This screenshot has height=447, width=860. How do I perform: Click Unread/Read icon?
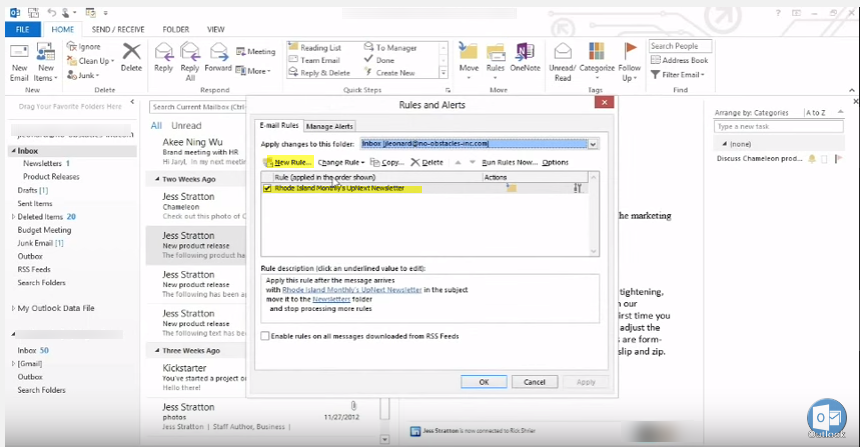[563, 52]
